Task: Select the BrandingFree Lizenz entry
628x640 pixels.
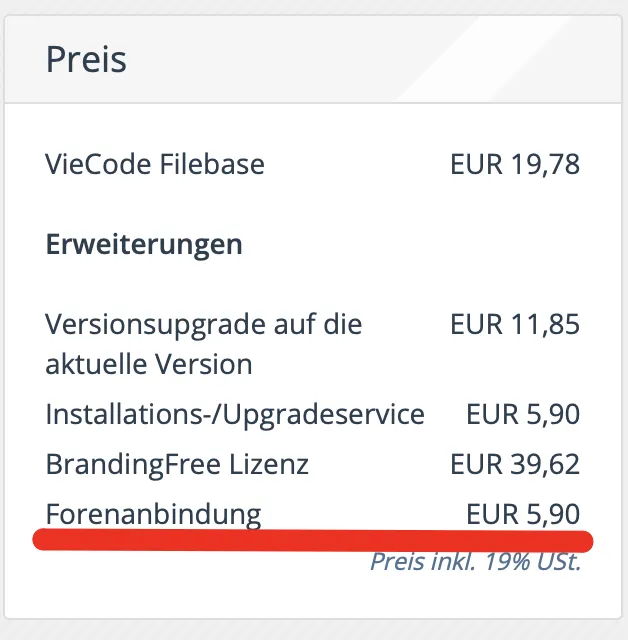Action: 177,464
